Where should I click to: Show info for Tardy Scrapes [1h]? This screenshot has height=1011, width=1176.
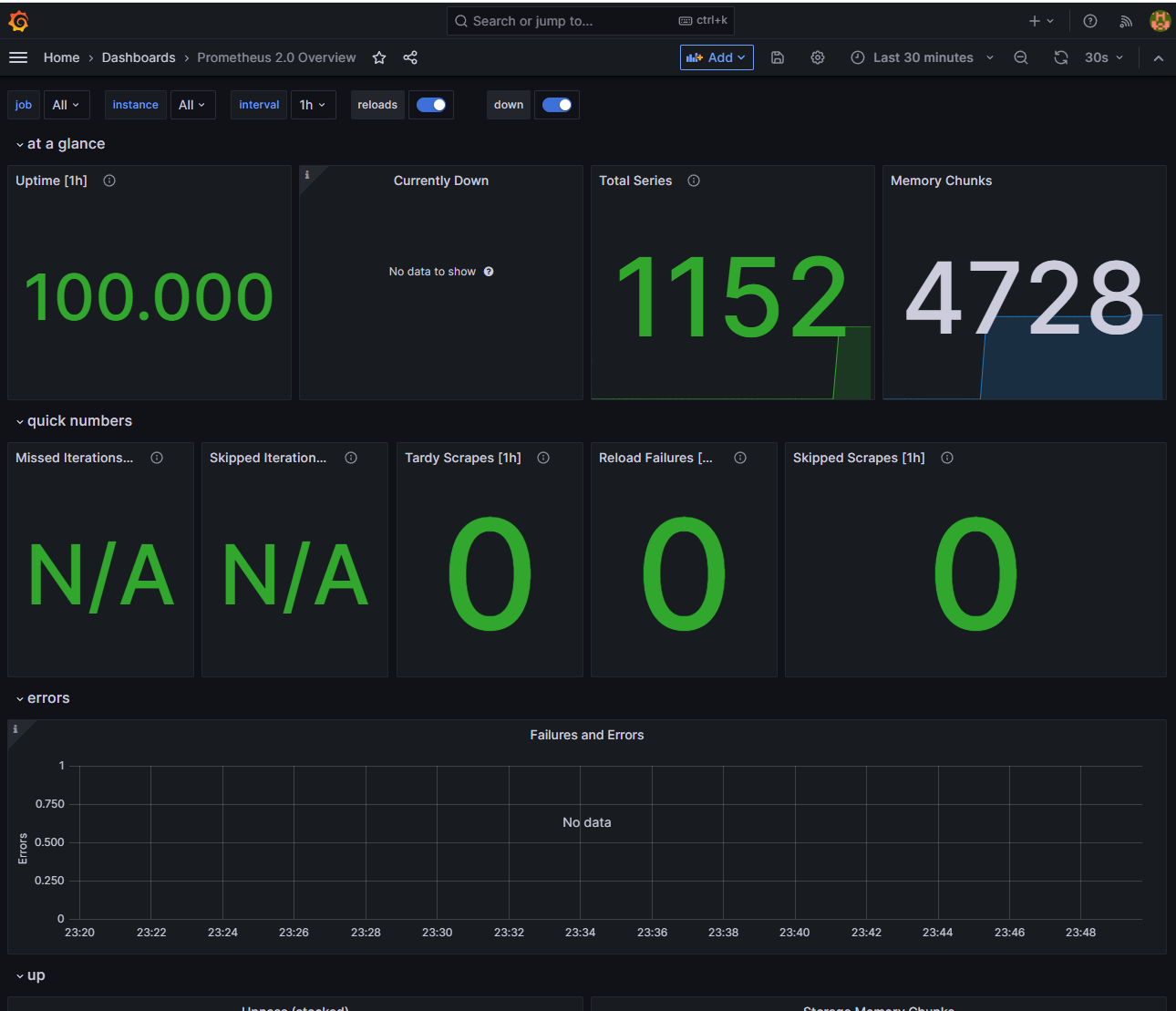[543, 458]
